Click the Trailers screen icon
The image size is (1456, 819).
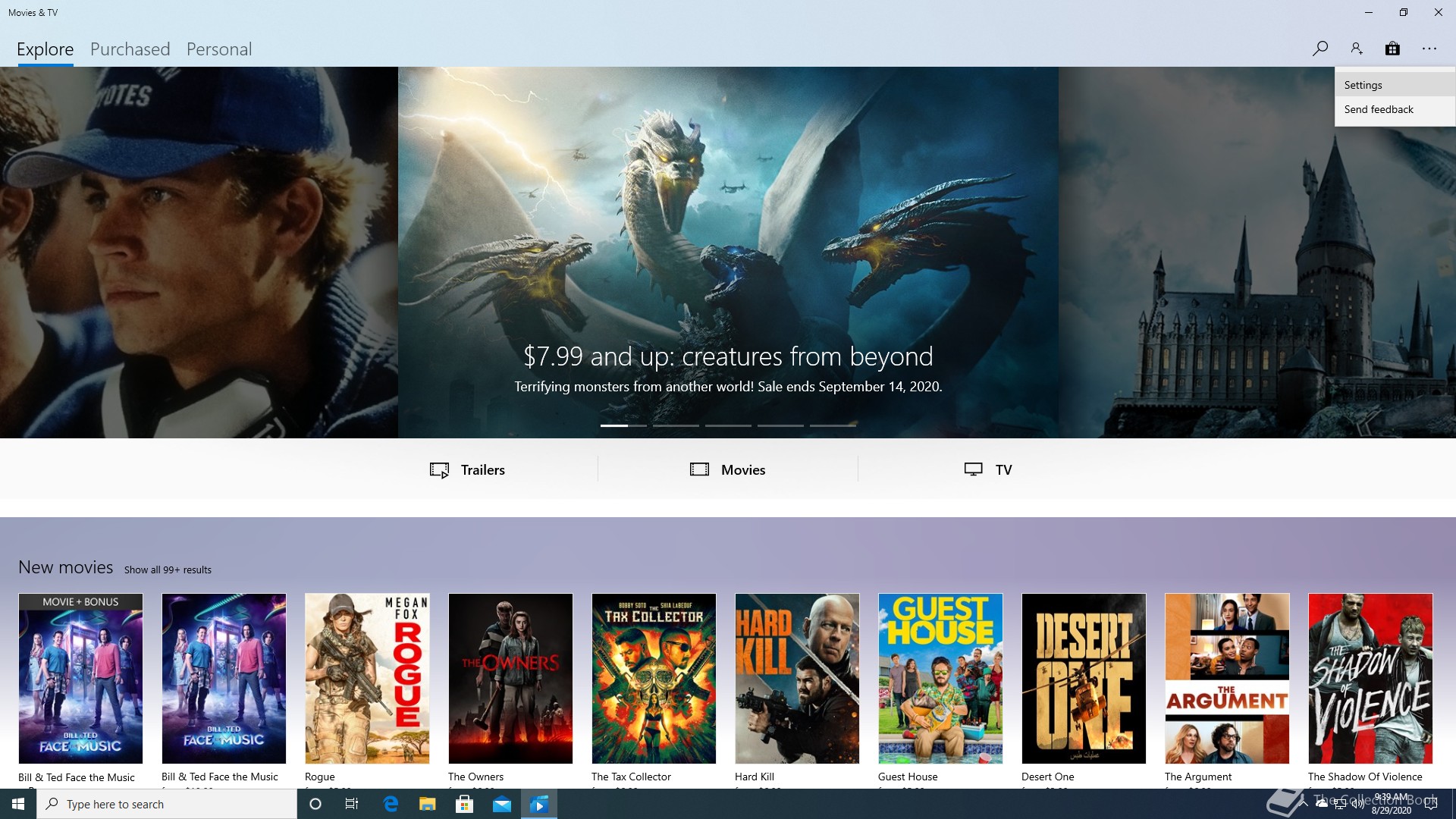[439, 470]
